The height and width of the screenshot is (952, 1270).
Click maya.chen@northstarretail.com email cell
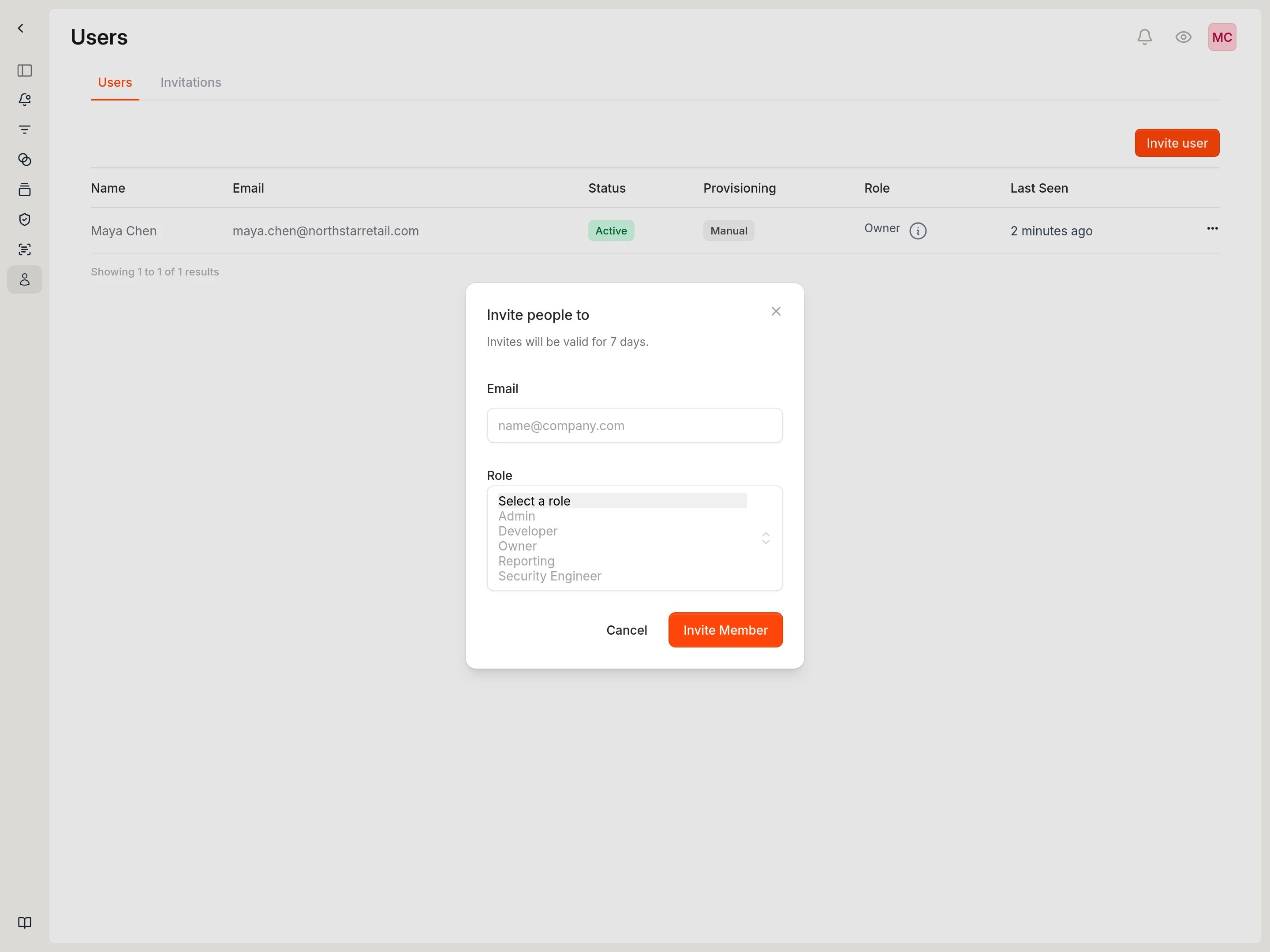(x=325, y=231)
